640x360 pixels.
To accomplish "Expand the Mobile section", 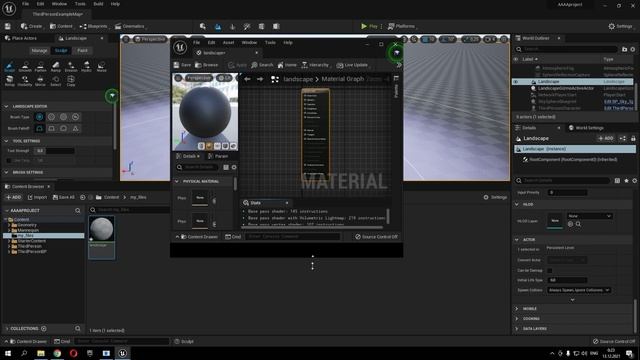I will pyautogui.click(x=517, y=309).
